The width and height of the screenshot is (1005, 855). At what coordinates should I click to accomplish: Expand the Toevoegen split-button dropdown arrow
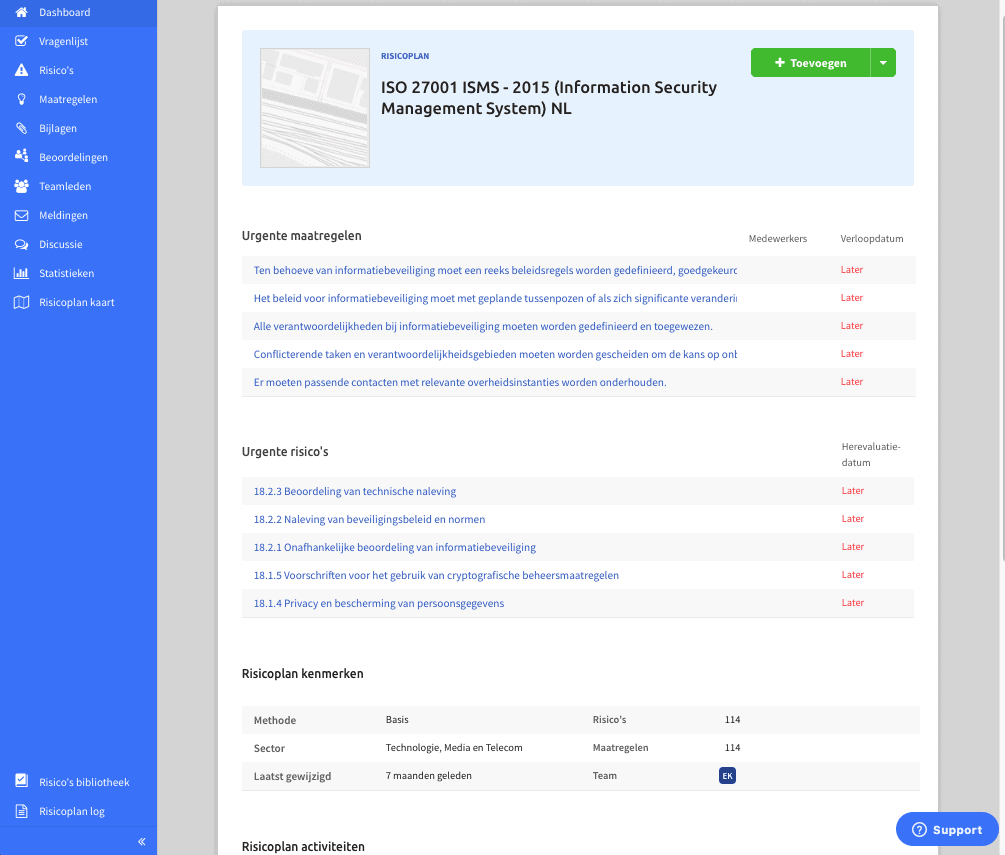coord(883,62)
